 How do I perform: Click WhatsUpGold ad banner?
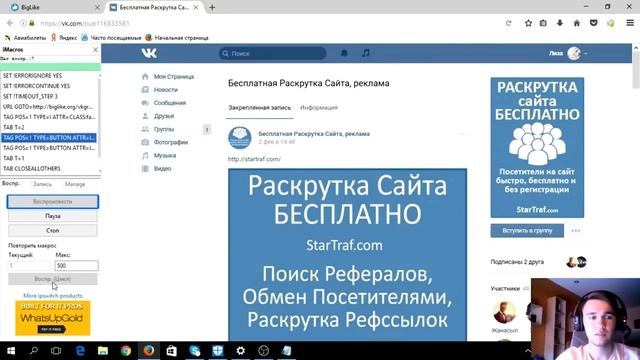53,318
